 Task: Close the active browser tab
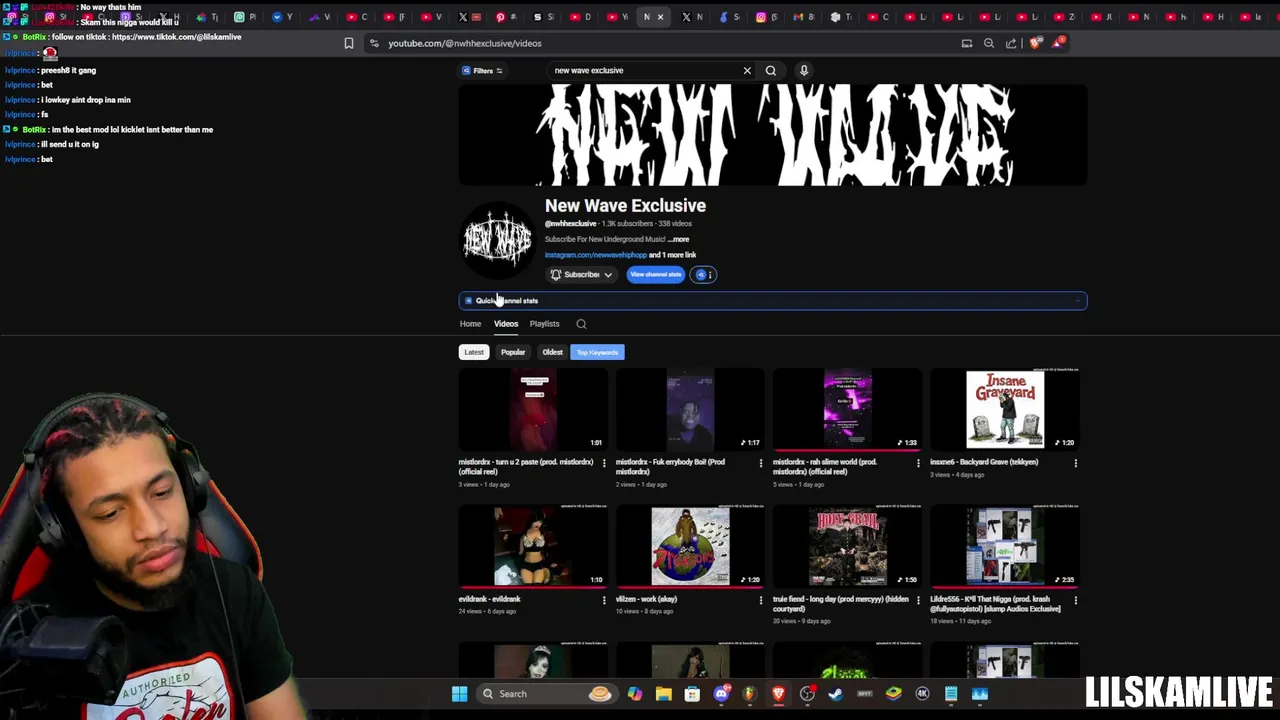[660, 17]
